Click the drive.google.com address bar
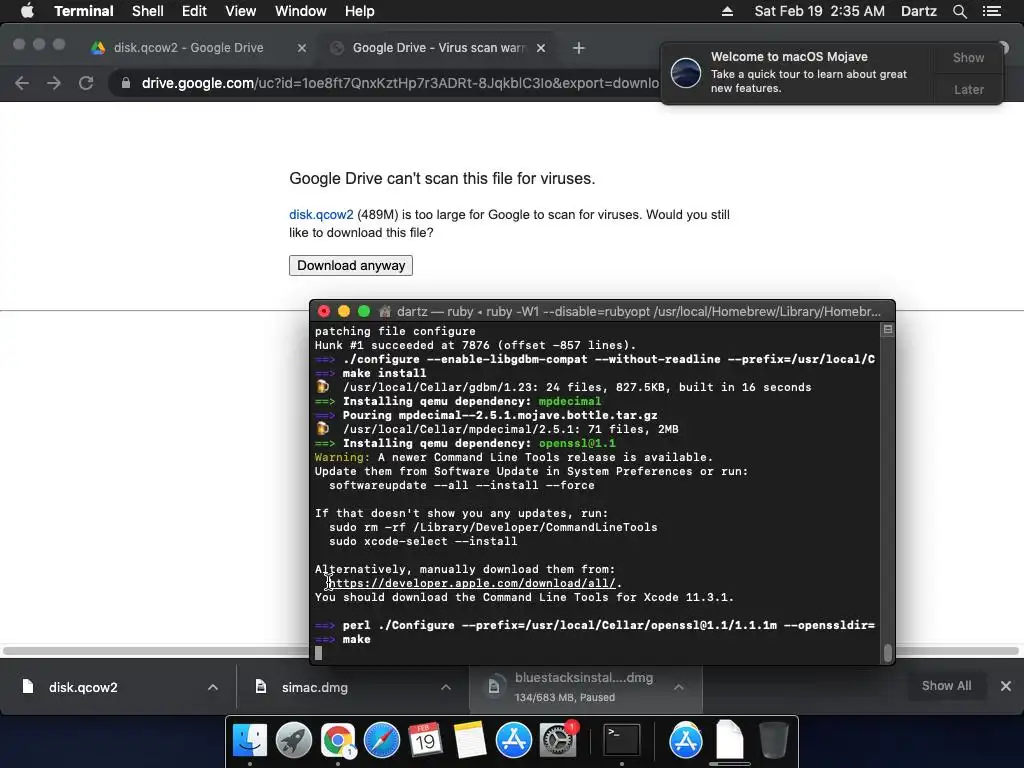Screen dimensions: 1024x768 click(400, 83)
